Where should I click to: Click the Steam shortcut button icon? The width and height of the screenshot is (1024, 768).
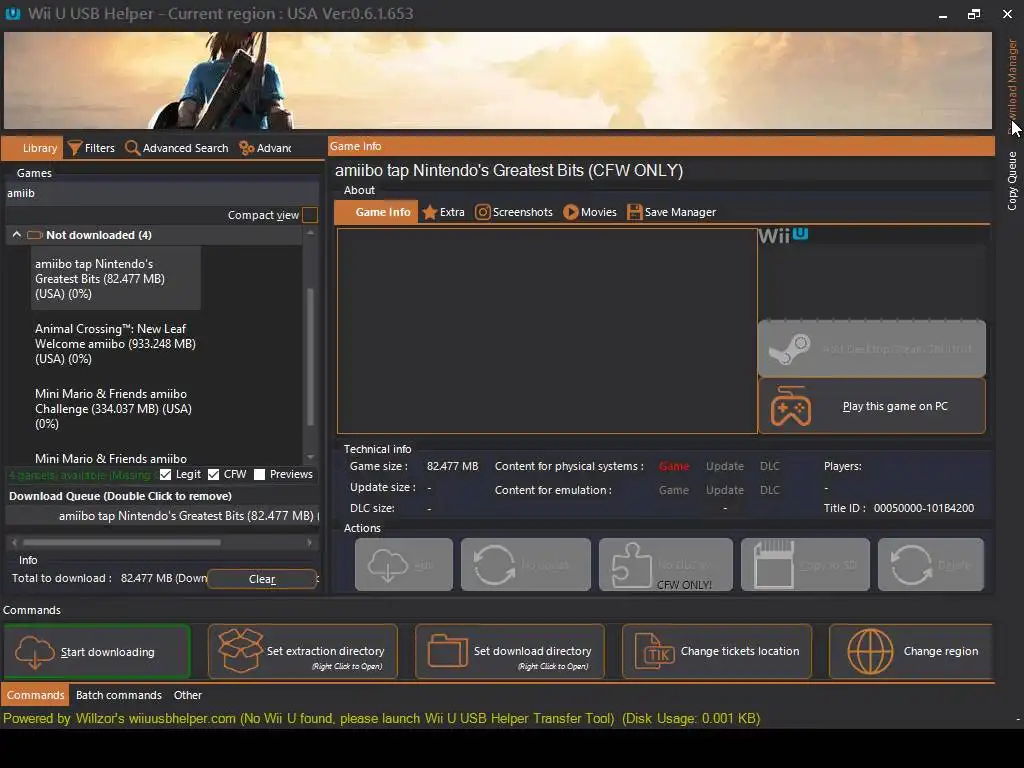[x=790, y=349]
